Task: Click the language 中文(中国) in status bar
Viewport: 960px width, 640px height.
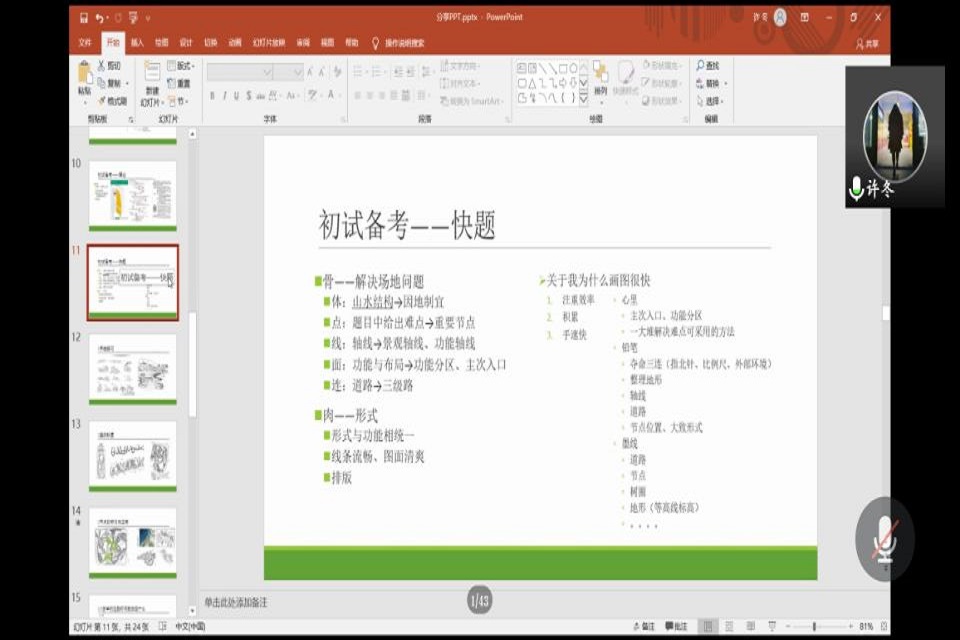Action: point(190,626)
